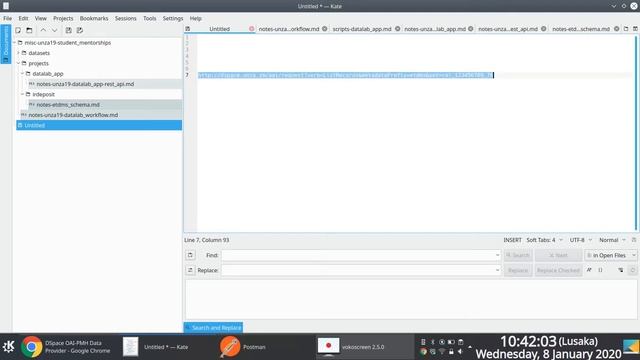Viewport: 640px width, 360px height.
Task: Open the Normal syntax mode dropdown
Action: [x=612, y=240]
